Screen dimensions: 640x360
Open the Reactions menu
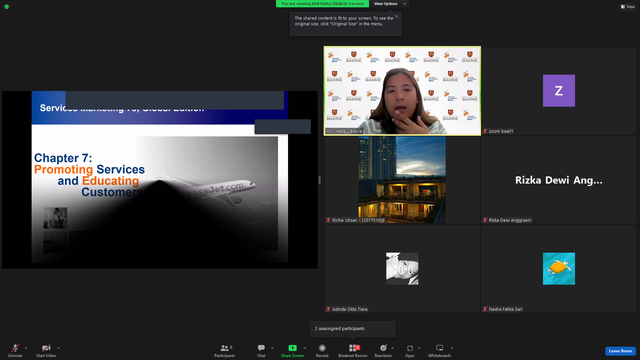click(383, 350)
